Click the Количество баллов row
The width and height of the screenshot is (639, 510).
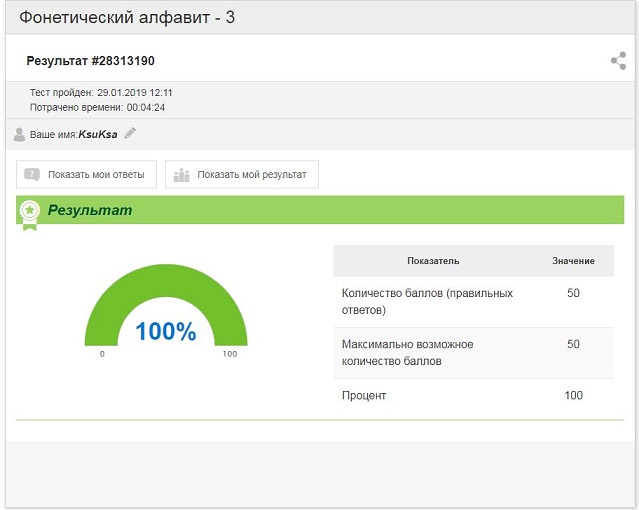coord(474,302)
